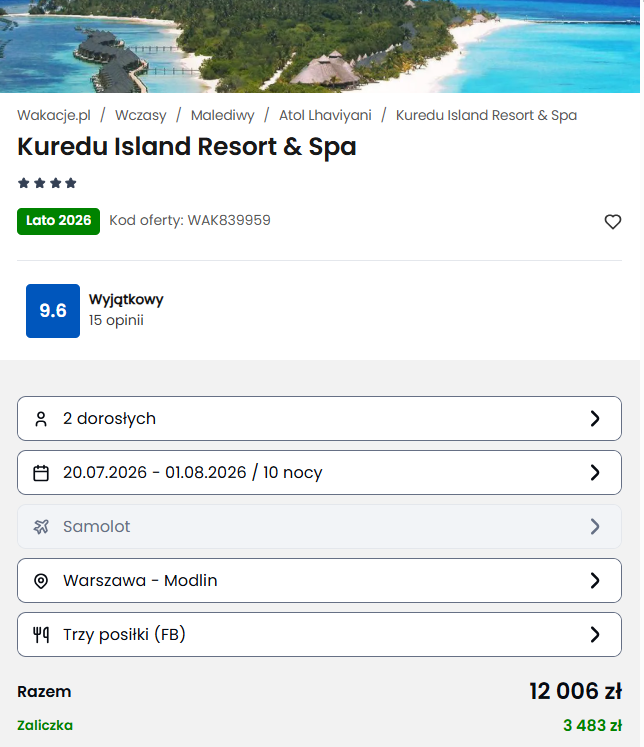Expand the 2 dorosłych travelers selector
Viewport: 644px width, 747px height.
click(595, 419)
